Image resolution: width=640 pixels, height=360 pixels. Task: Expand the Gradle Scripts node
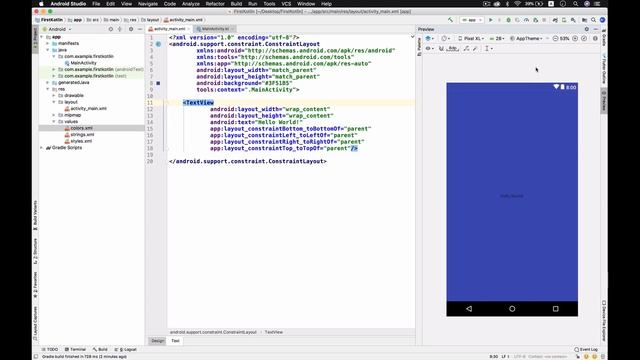click(x=42, y=148)
